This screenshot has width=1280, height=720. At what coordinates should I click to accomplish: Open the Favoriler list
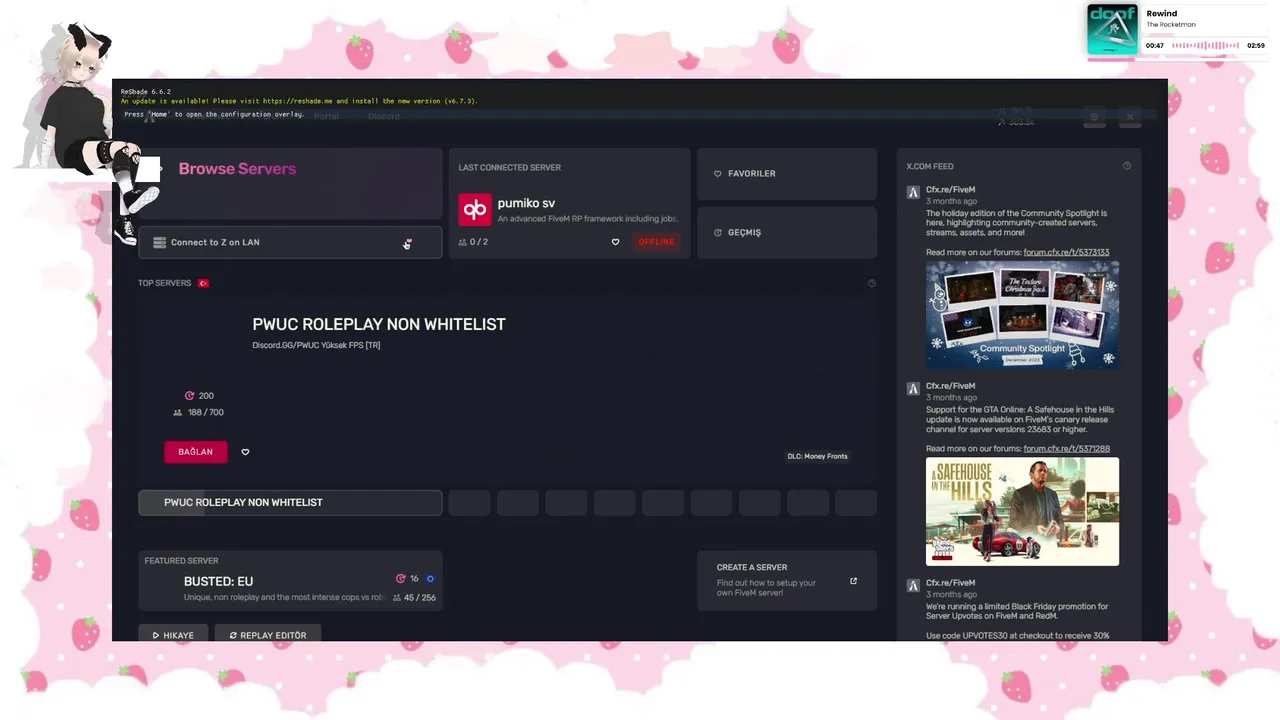787,173
